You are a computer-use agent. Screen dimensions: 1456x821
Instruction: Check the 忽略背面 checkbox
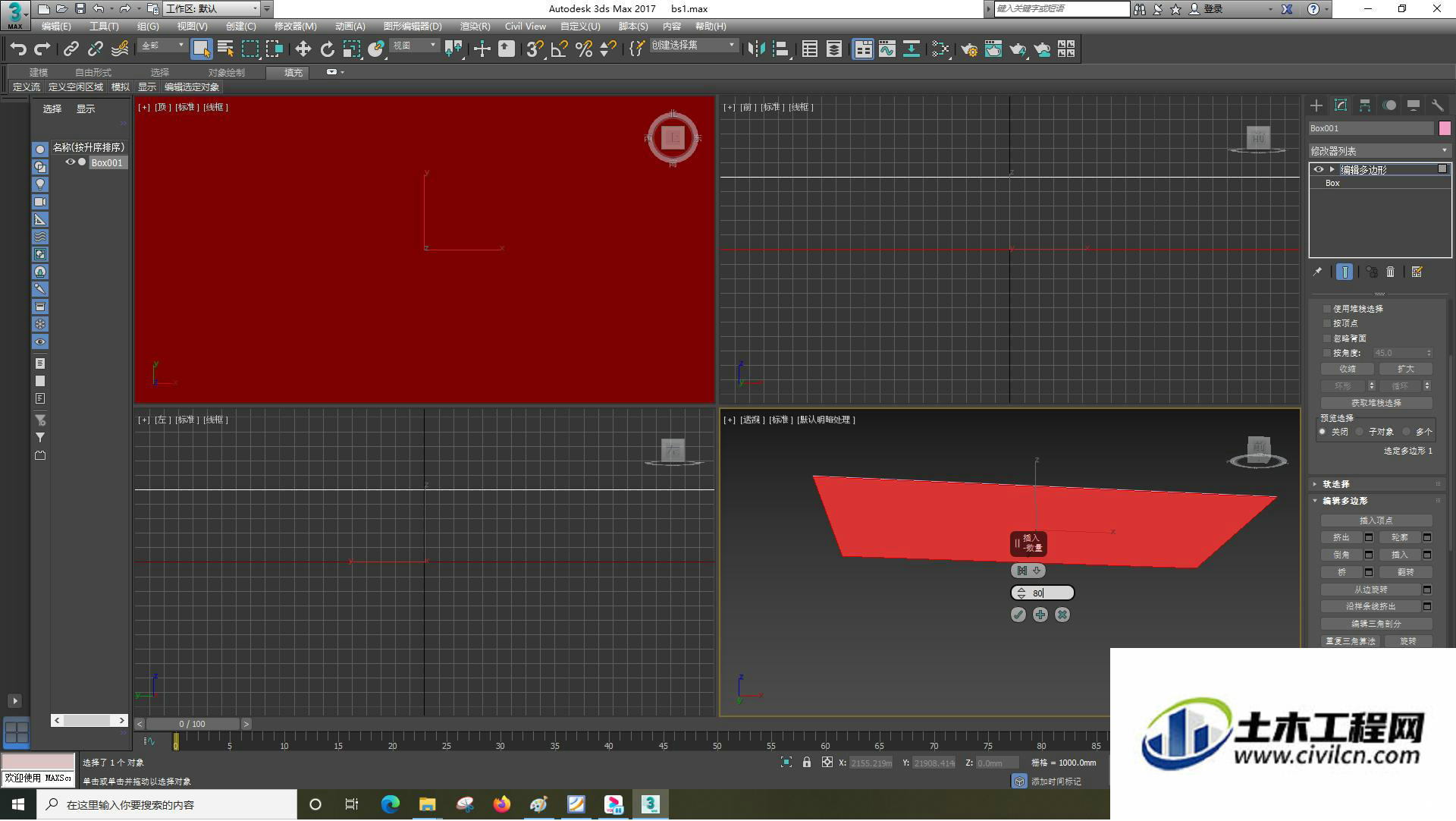[1327, 338]
